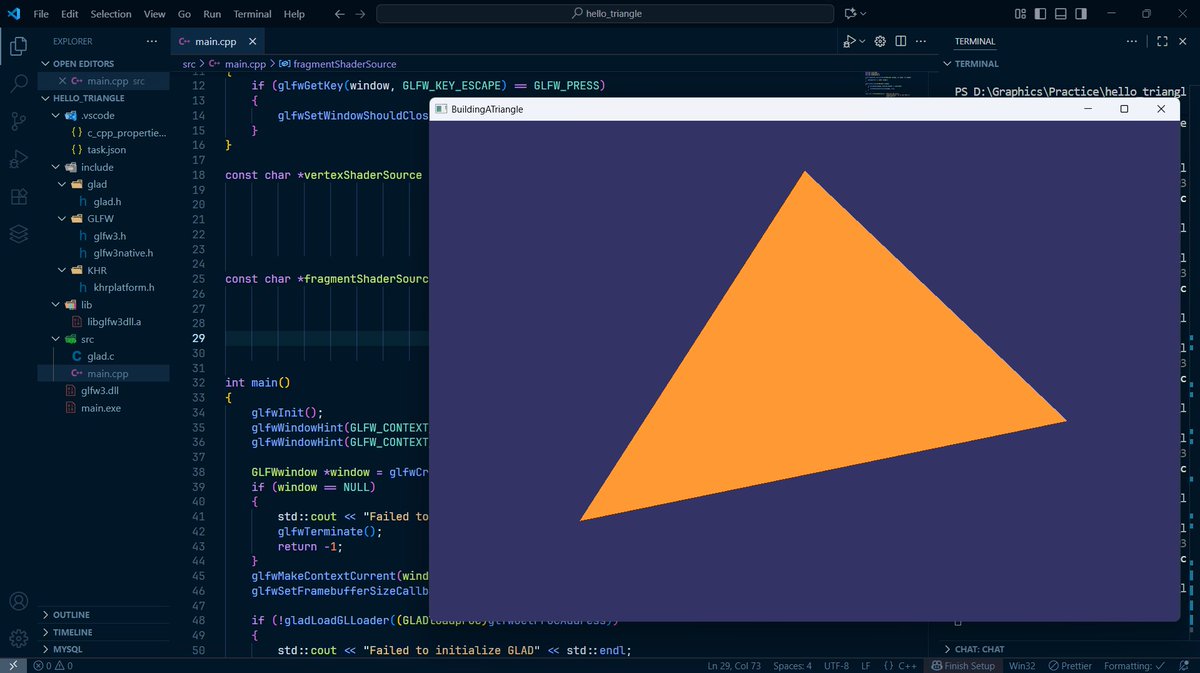The height and width of the screenshot is (673, 1200).
Task: Click the Go Forward arrow in title bar
Action: [360, 14]
